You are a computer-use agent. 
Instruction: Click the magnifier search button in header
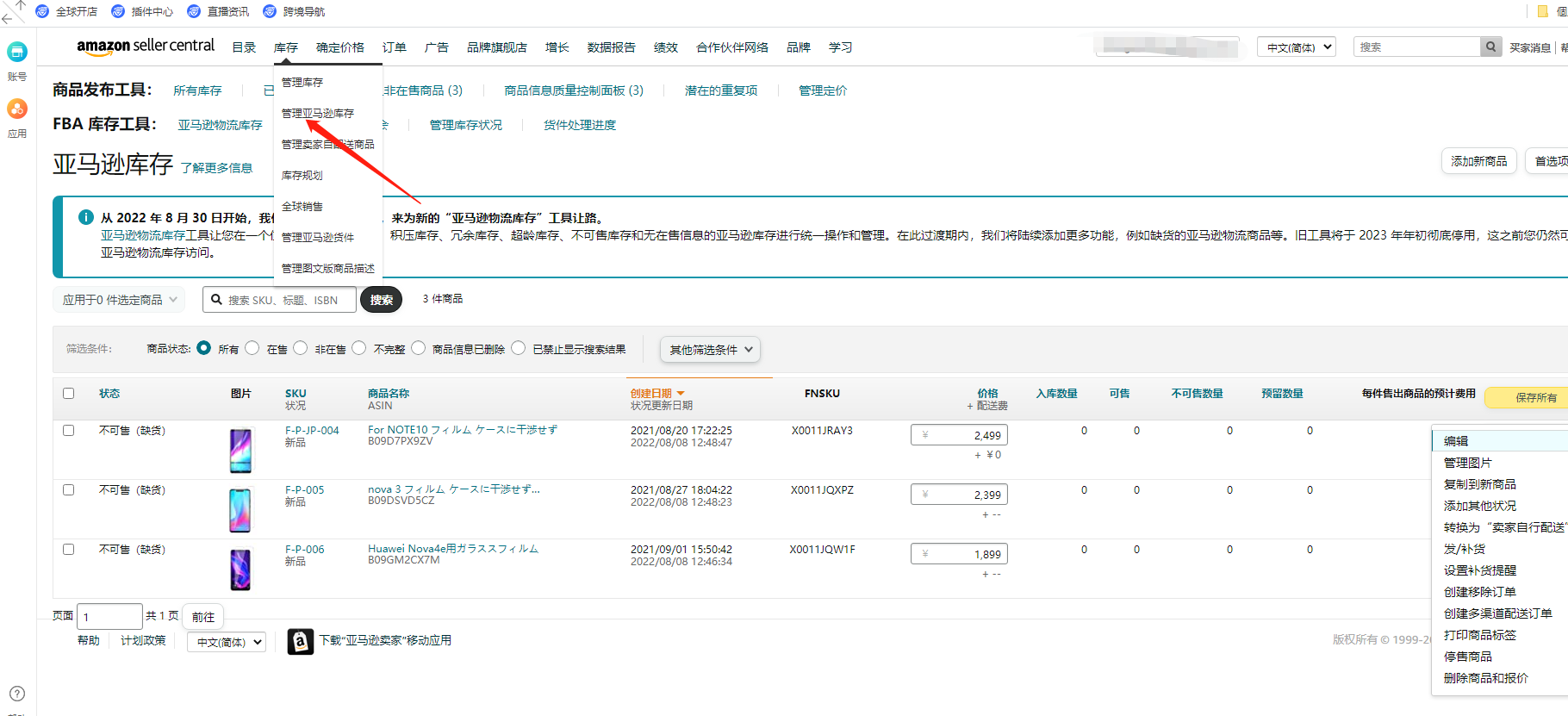click(1490, 47)
